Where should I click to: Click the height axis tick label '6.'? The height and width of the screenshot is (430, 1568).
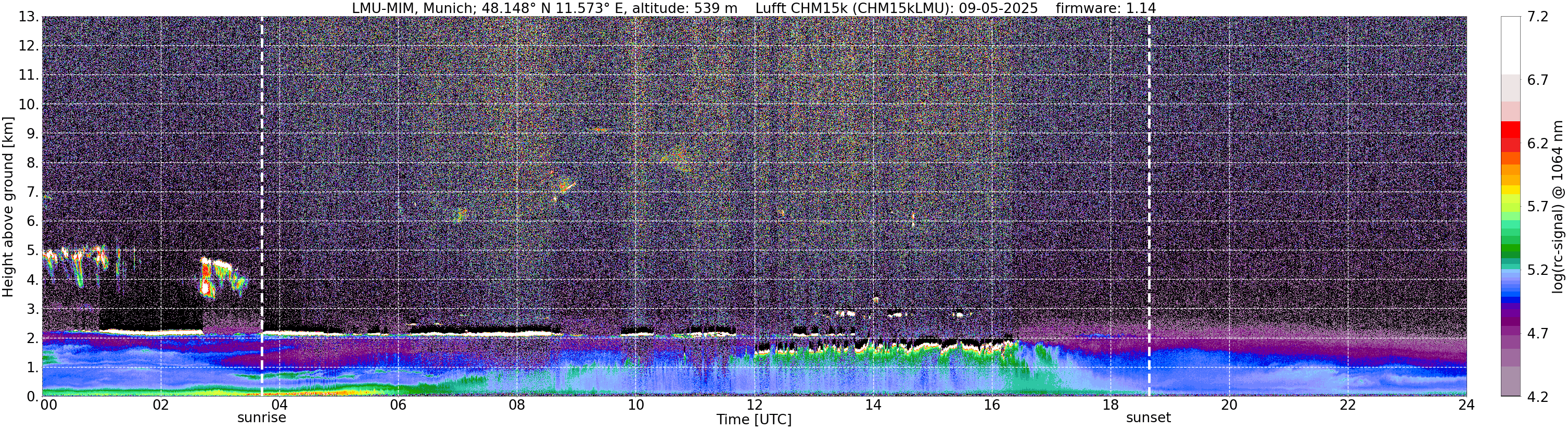[33, 222]
